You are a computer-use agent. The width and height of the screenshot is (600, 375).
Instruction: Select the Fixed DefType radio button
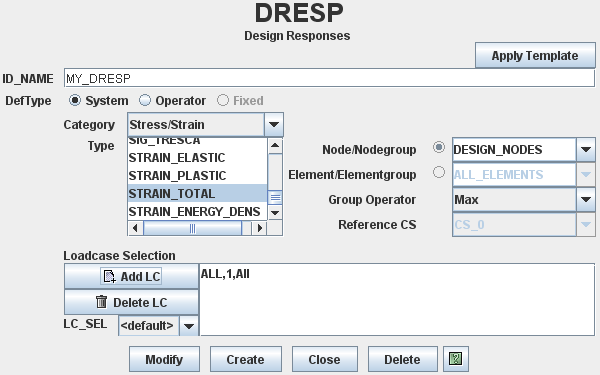tap(223, 100)
